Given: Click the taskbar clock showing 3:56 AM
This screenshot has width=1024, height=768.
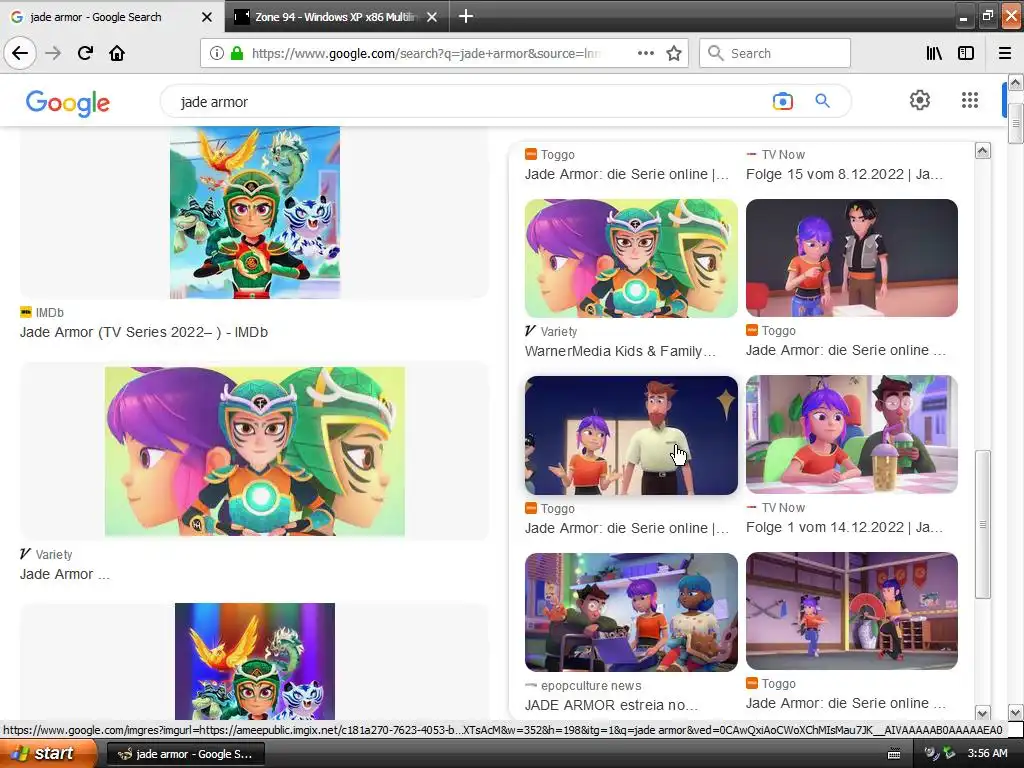Looking at the screenshot, I should click(x=987, y=753).
